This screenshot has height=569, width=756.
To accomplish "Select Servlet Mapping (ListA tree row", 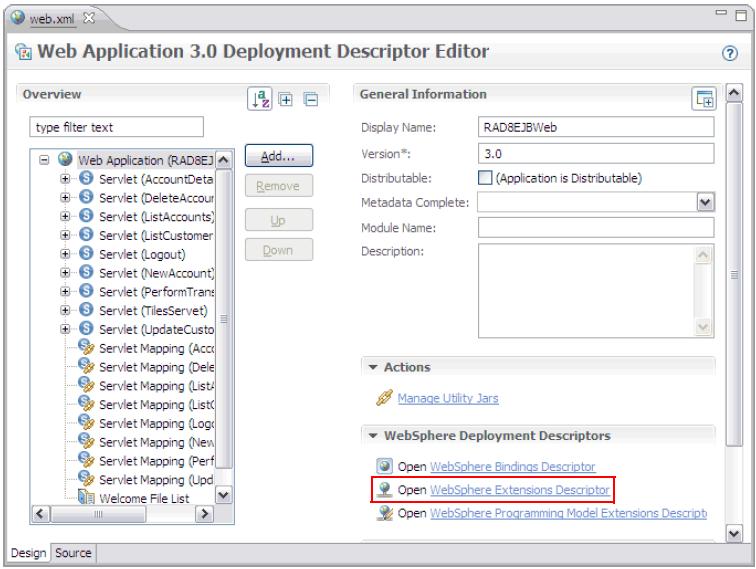I will point(146,385).
